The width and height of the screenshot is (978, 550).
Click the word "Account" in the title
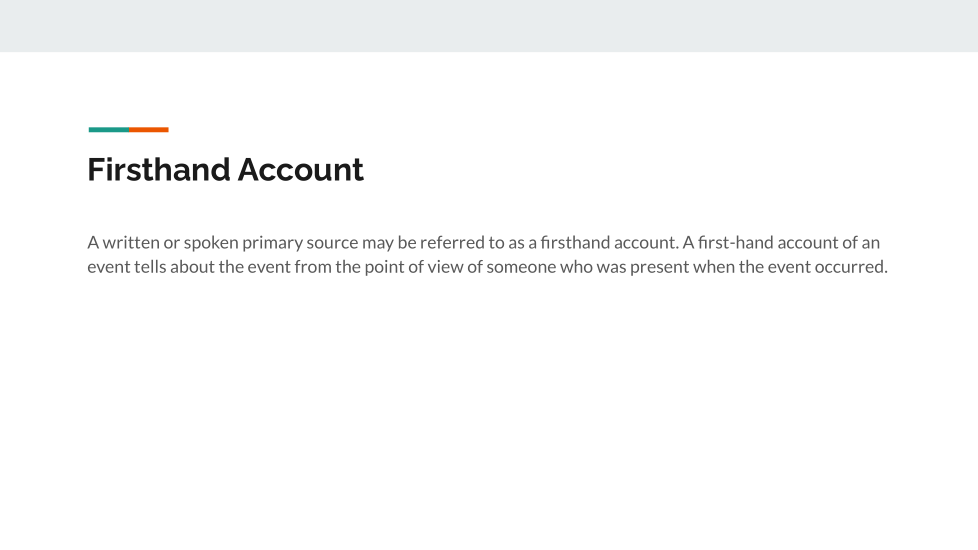click(301, 170)
